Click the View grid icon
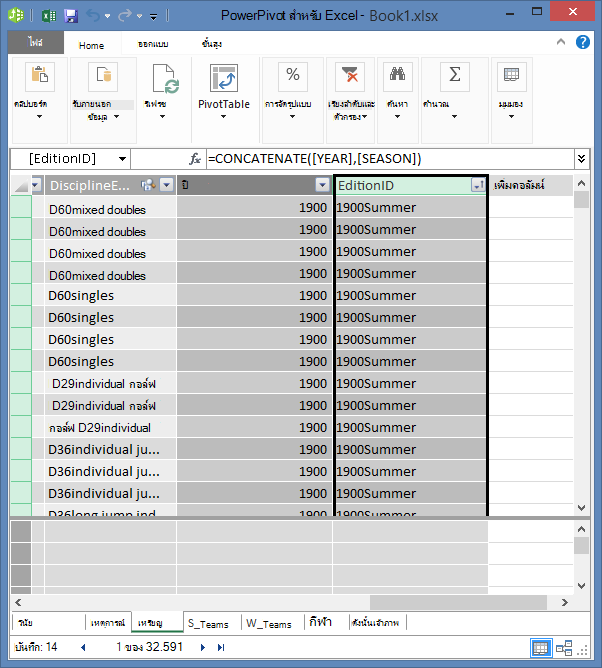Screen dimensions: 602x668 [512, 77]
